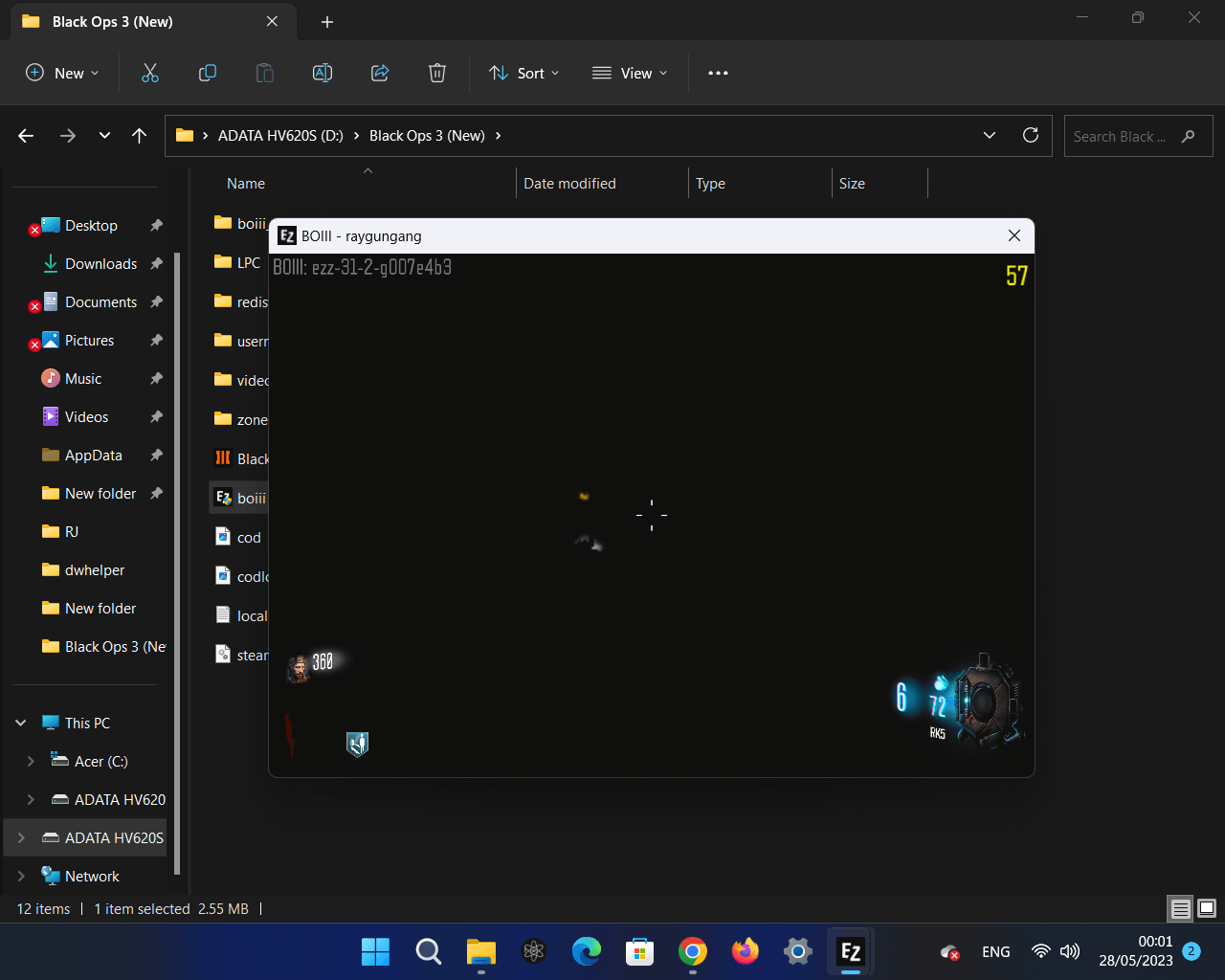Switch to large thumbnails view icon
1225x980 pixels.
1207,908
